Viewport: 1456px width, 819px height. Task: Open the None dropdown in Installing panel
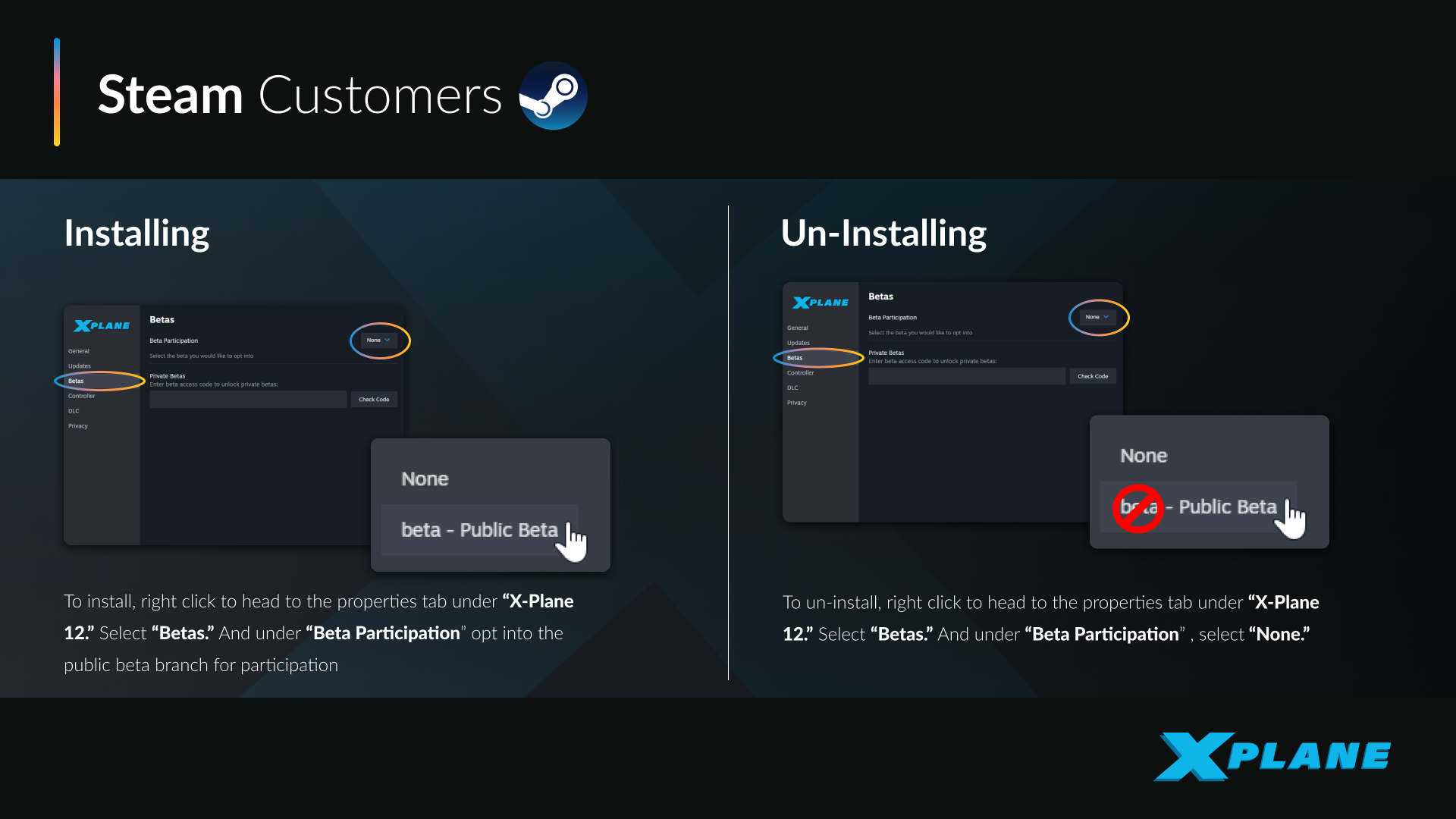pyautogui.click(x=378, y=340)
